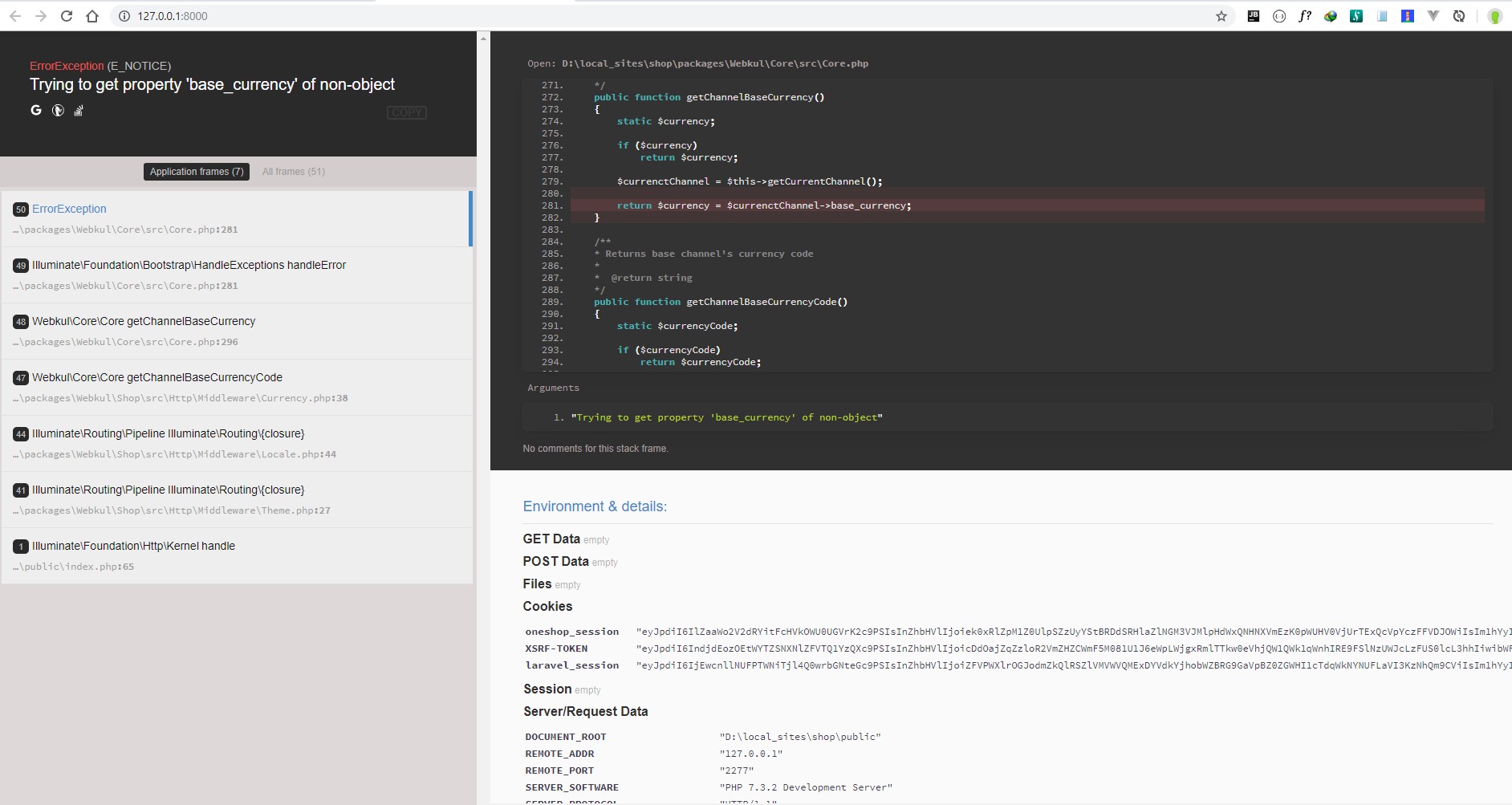The width and height of the screenshot is (1512, 805).
Task: Click the left panel scrollbar up arrow
Action: (483, 38)
